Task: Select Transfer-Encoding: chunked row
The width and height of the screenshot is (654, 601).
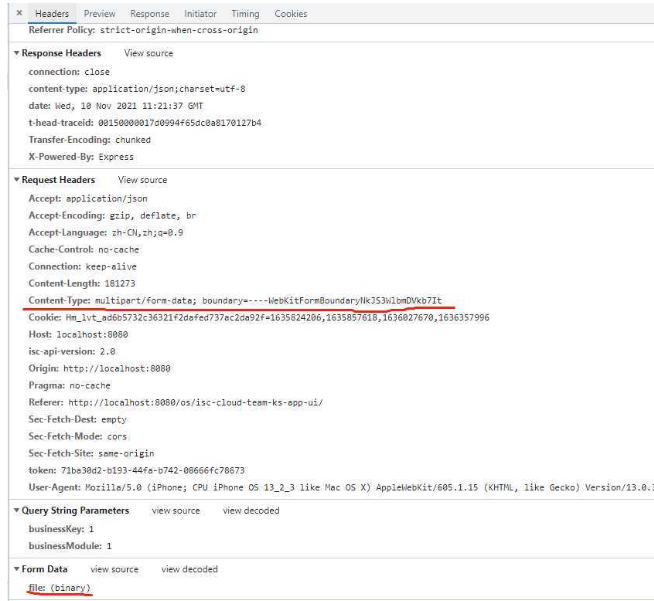Action: pyautogui.click(x=90, y=140)
